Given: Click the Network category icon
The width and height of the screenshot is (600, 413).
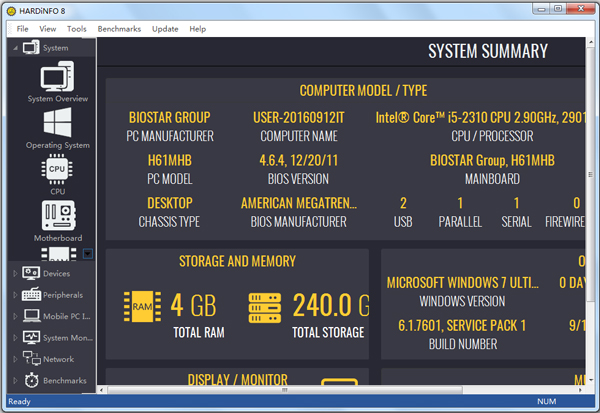Looking at the screenshot, I should point(32,359).
